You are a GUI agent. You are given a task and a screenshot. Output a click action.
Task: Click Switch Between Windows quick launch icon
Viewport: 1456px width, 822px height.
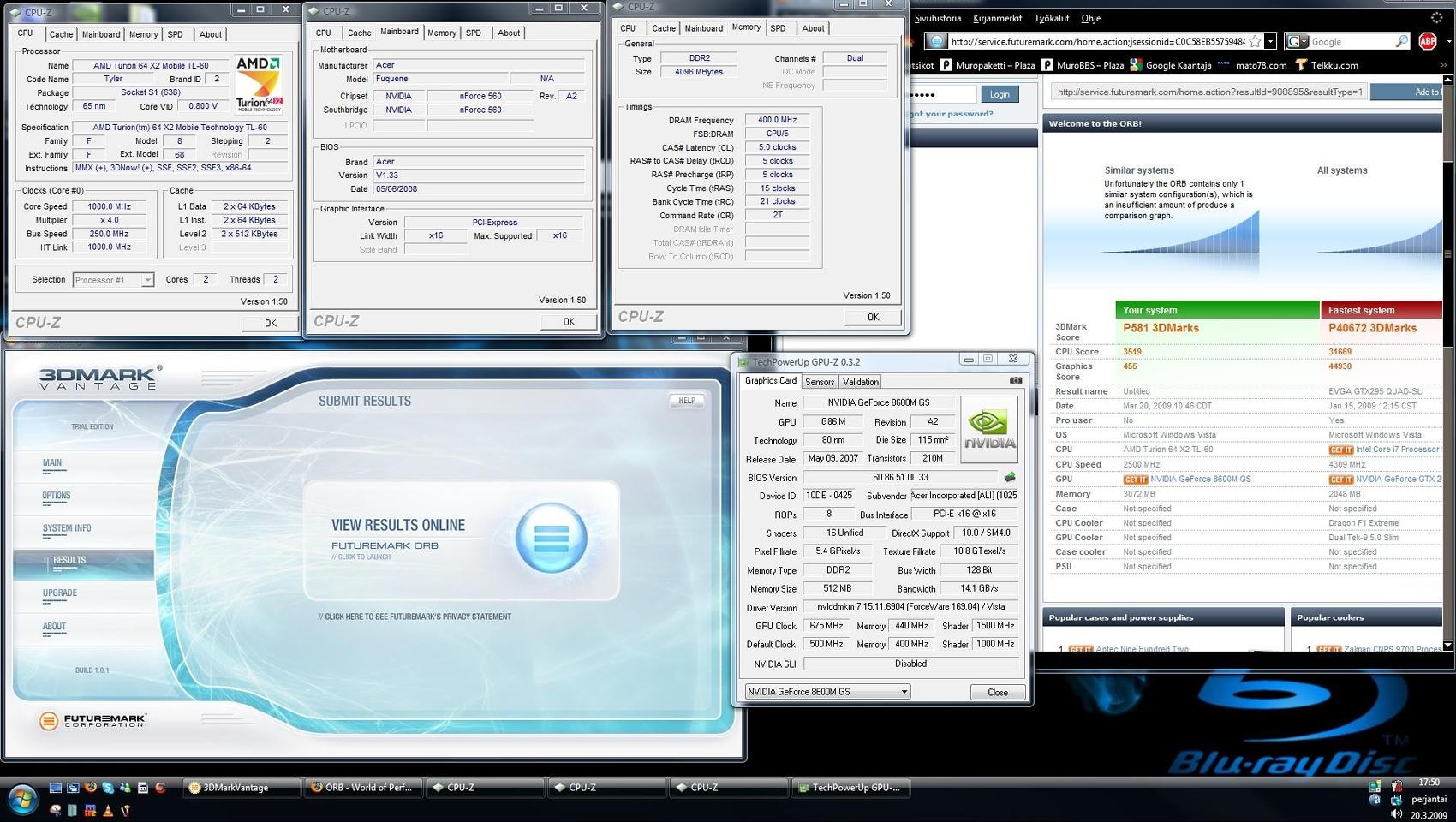73,788
